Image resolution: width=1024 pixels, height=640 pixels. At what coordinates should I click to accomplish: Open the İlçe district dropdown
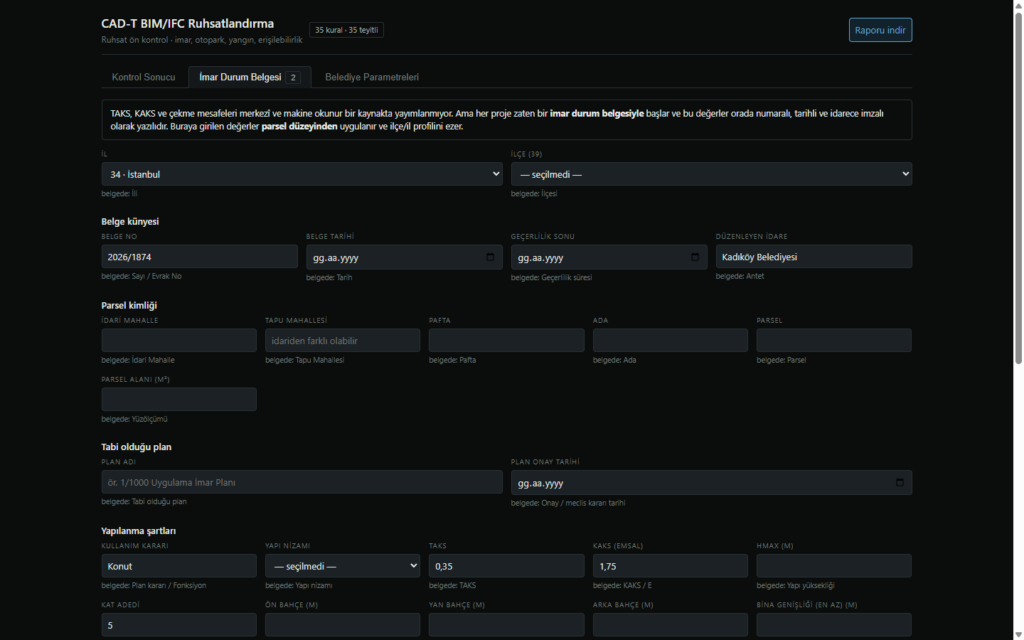(711, 174)
